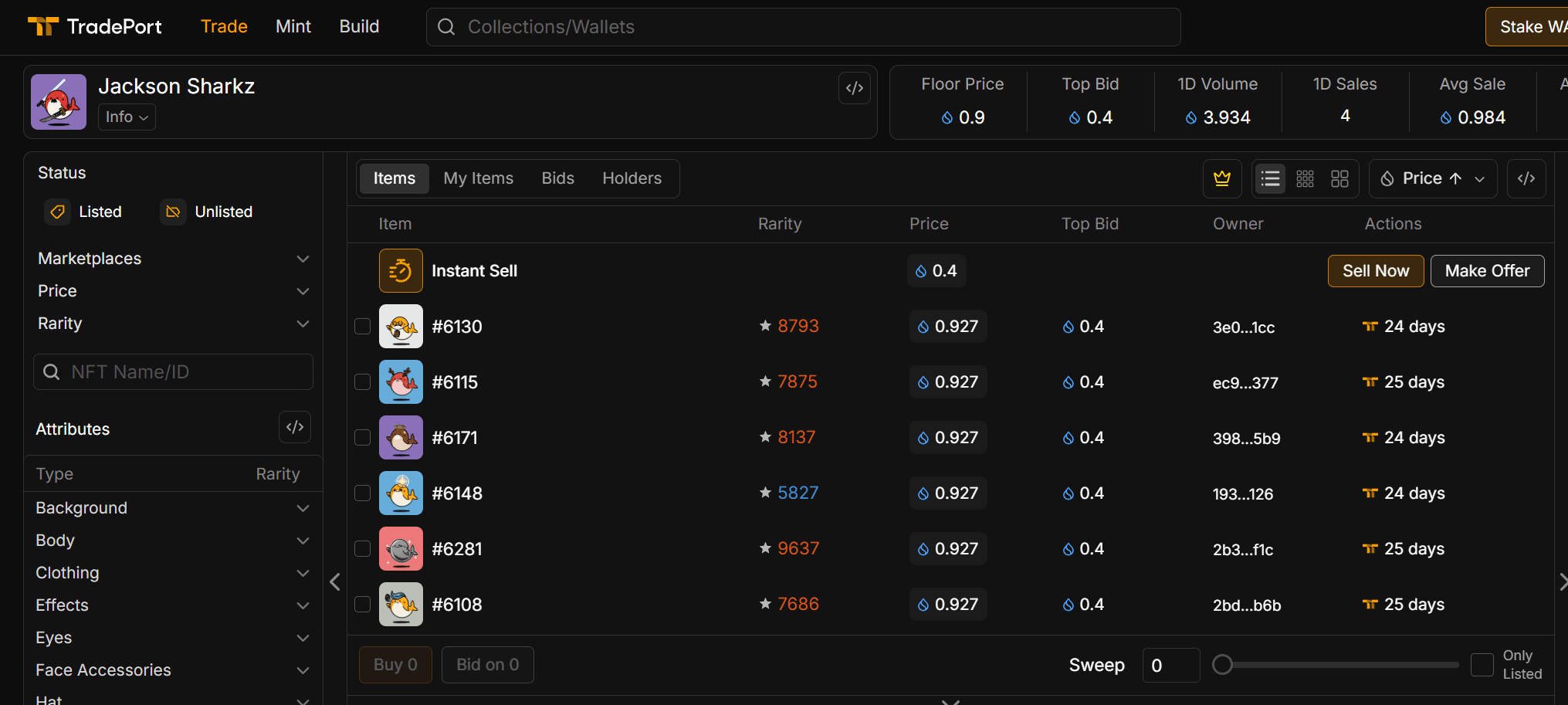This screenshot has width=1568, height=705.
Task: Click the Sell Now button
Action: 1375,271
